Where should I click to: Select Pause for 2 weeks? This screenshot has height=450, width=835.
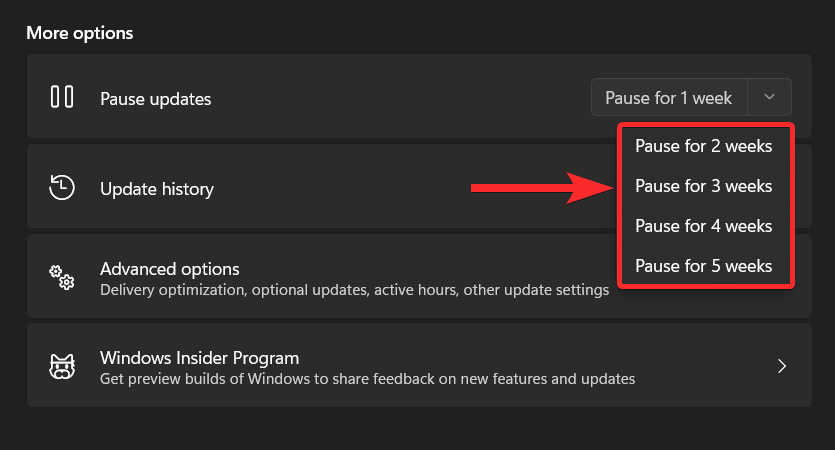click(x=703, y=146)
